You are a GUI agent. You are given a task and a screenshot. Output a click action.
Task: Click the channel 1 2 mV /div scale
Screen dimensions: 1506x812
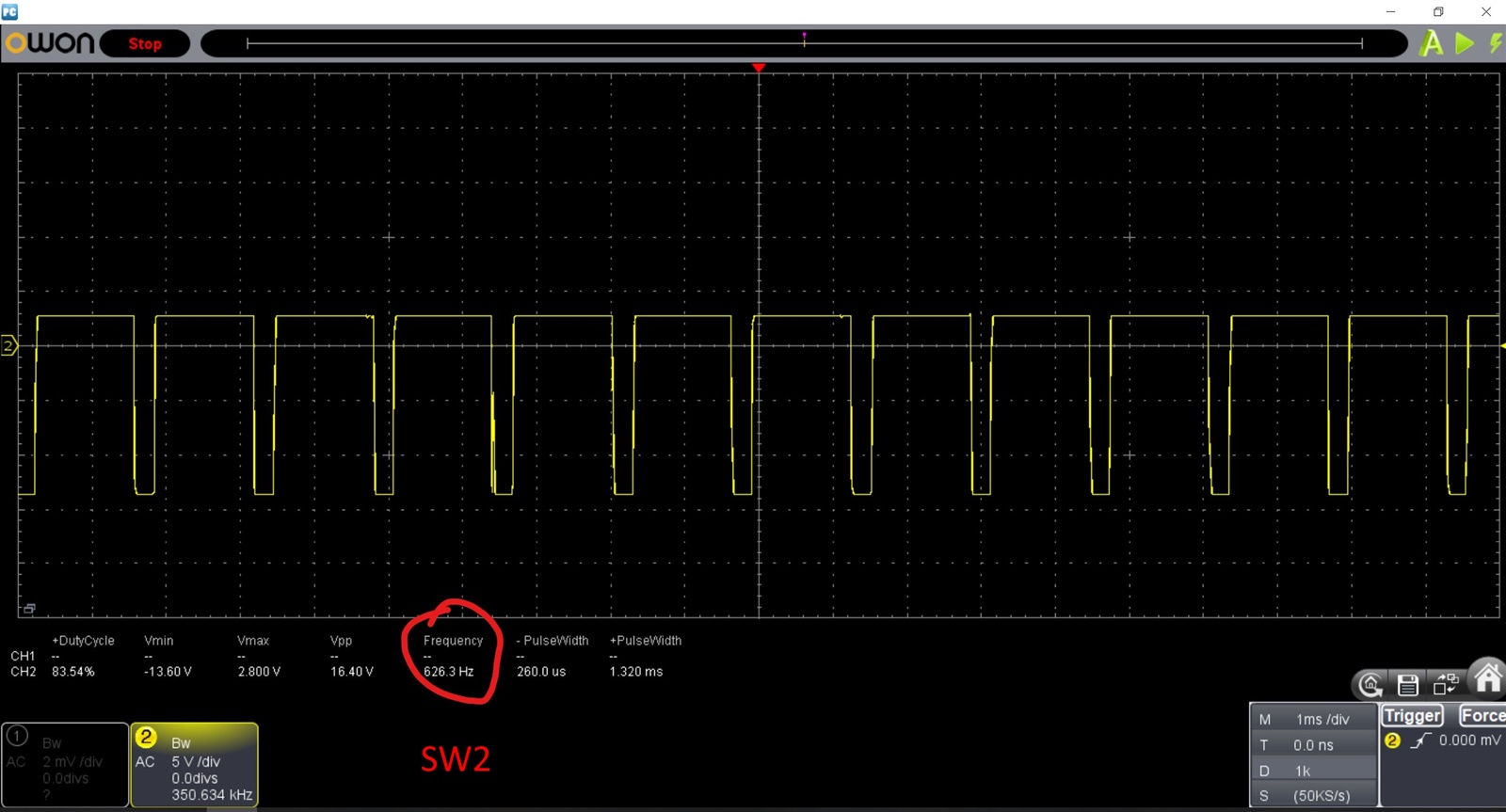click(x=72, y=762)
